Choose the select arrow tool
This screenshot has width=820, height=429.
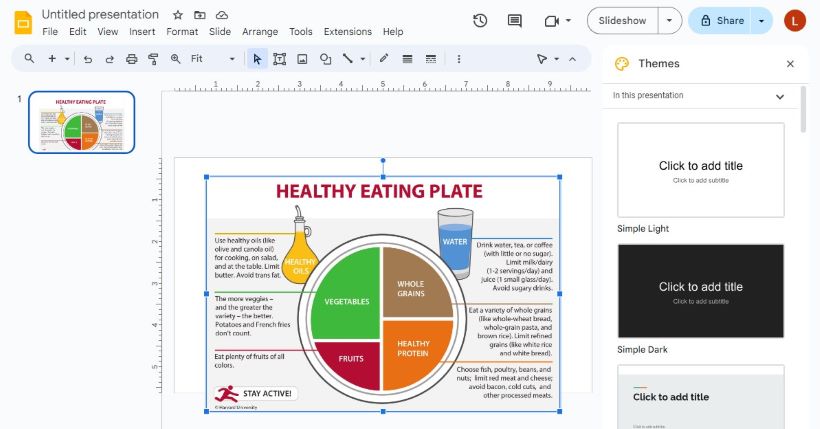[257, 59]
